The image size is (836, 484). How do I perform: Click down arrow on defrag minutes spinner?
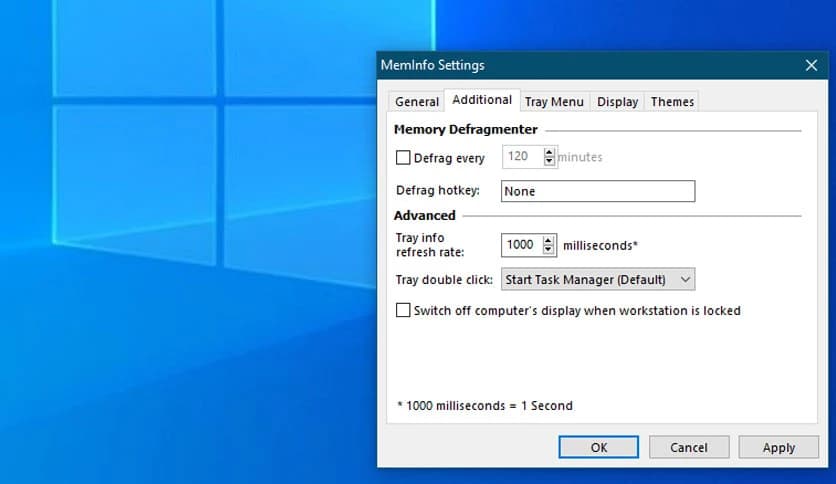tap(549, 162)
